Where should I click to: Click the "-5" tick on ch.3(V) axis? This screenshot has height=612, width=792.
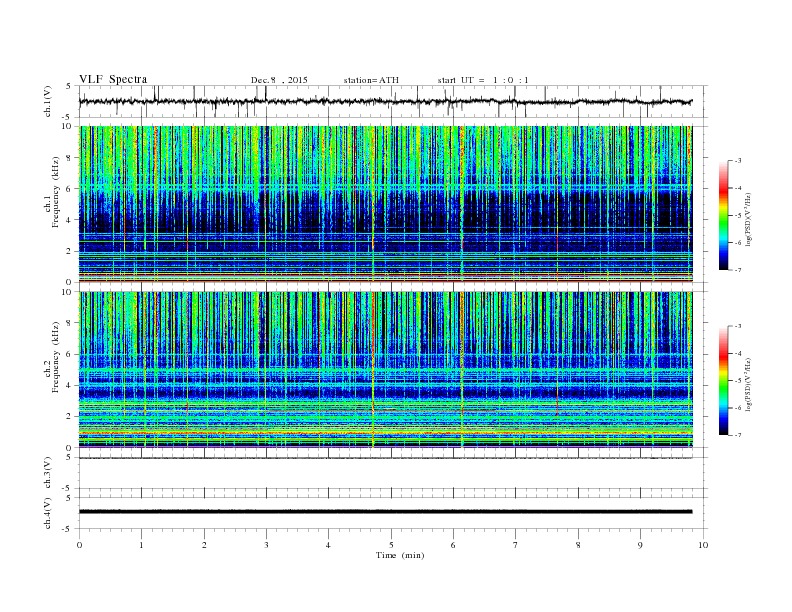(67, 488)
